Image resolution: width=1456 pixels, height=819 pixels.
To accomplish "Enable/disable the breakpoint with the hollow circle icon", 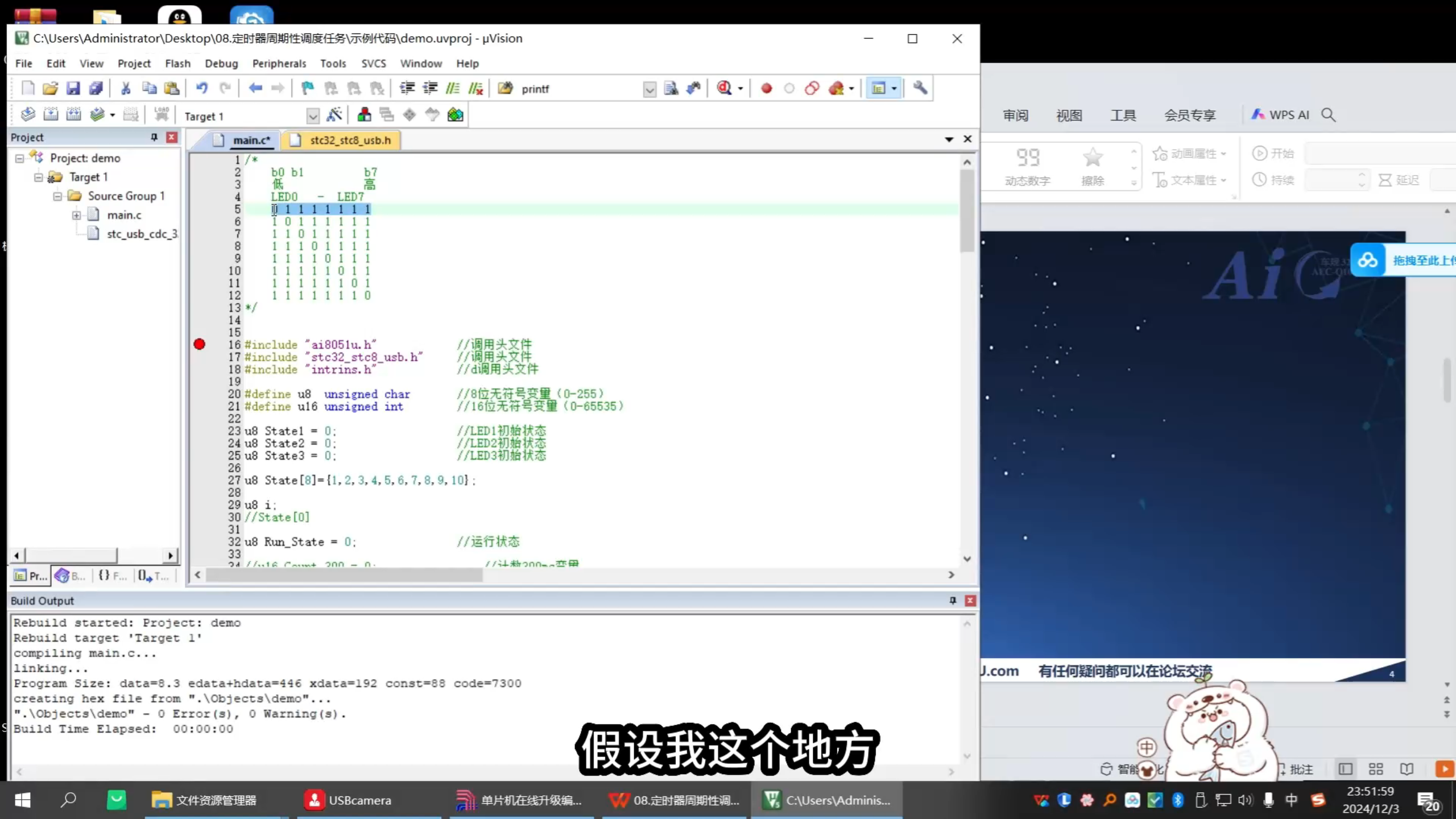I will click(789, 88).
